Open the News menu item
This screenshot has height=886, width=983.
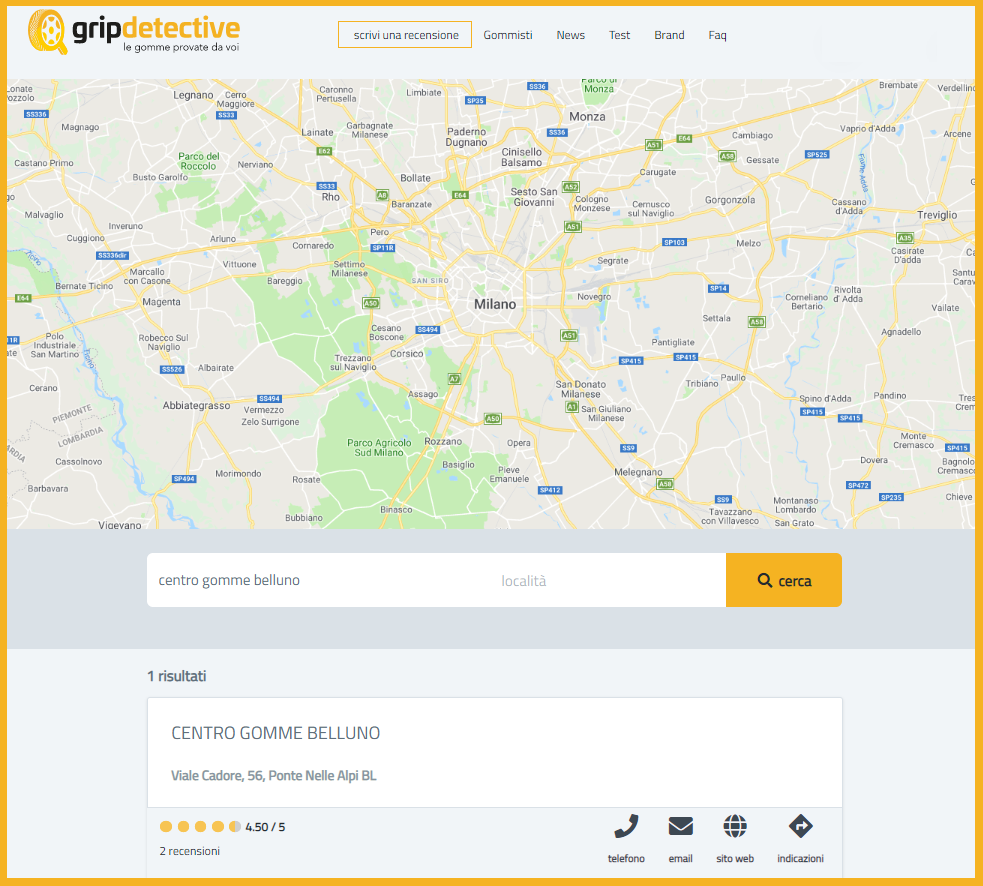click(571, 35)
